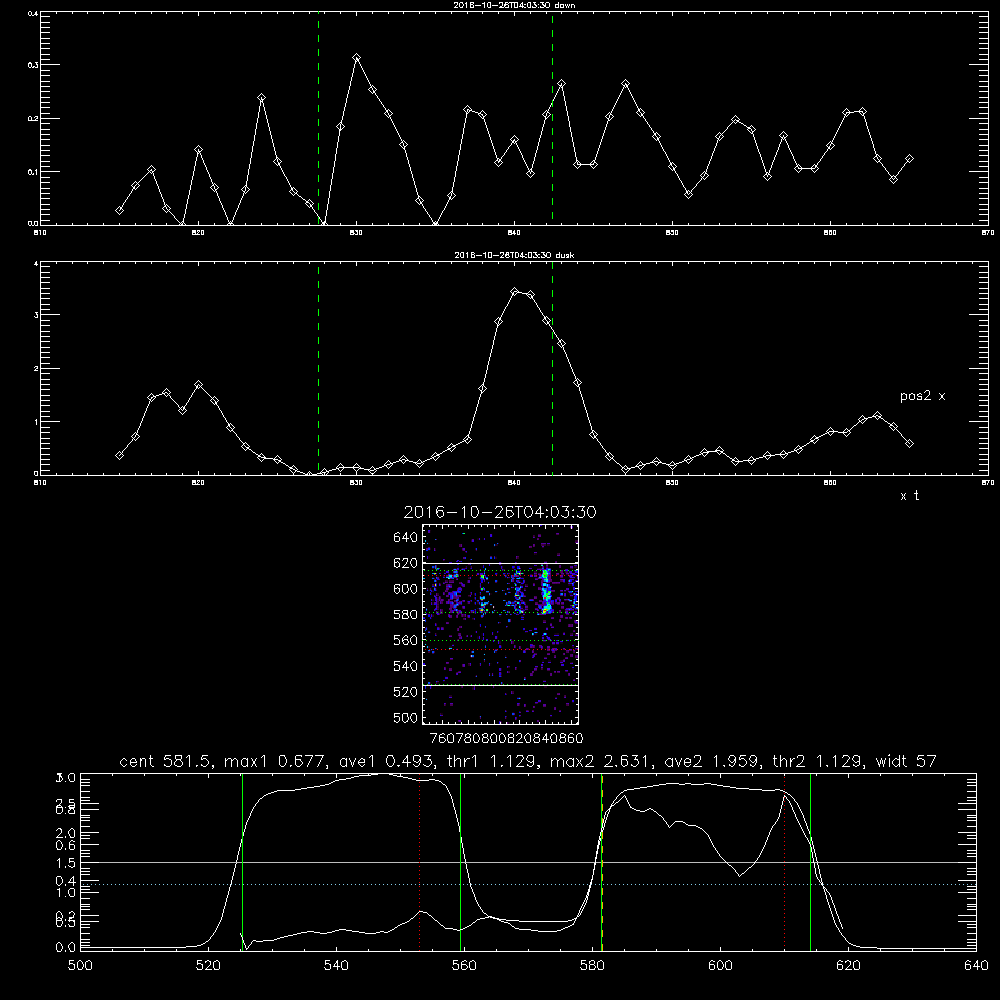Screen dimensions: 1000x1000
Task: Click the '640' tick label beside spectrogram
Action: tap(406, 538)
